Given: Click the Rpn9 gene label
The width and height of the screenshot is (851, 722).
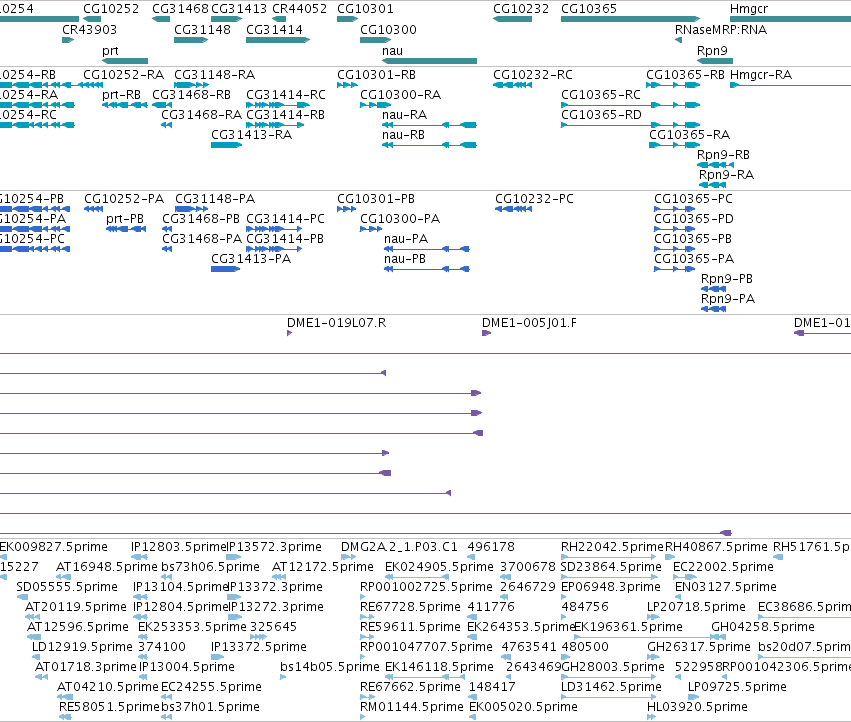Looking at the screenshot, I should click(712, 50).
